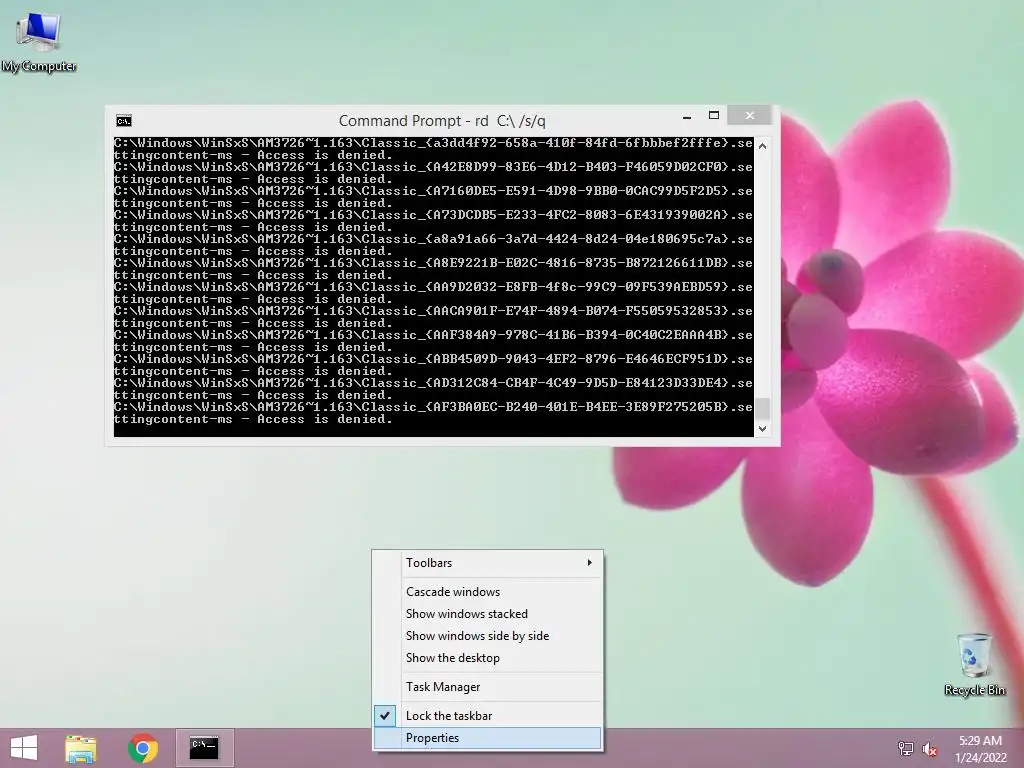
Task: Click the Command Prompt scroll down arrow
Action: [x=762, y=429]
